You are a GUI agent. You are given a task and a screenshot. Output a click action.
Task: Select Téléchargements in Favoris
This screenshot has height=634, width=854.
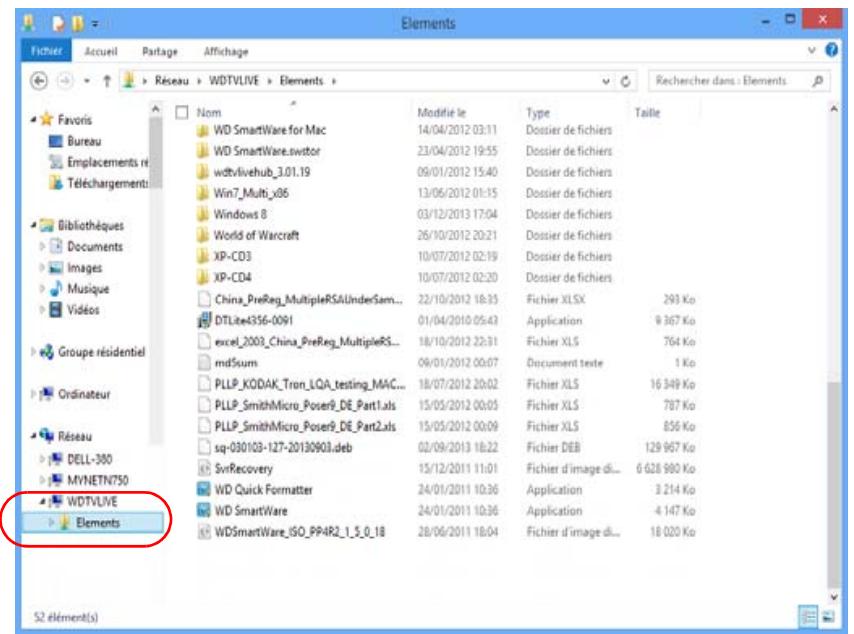[x=108, y=184]
